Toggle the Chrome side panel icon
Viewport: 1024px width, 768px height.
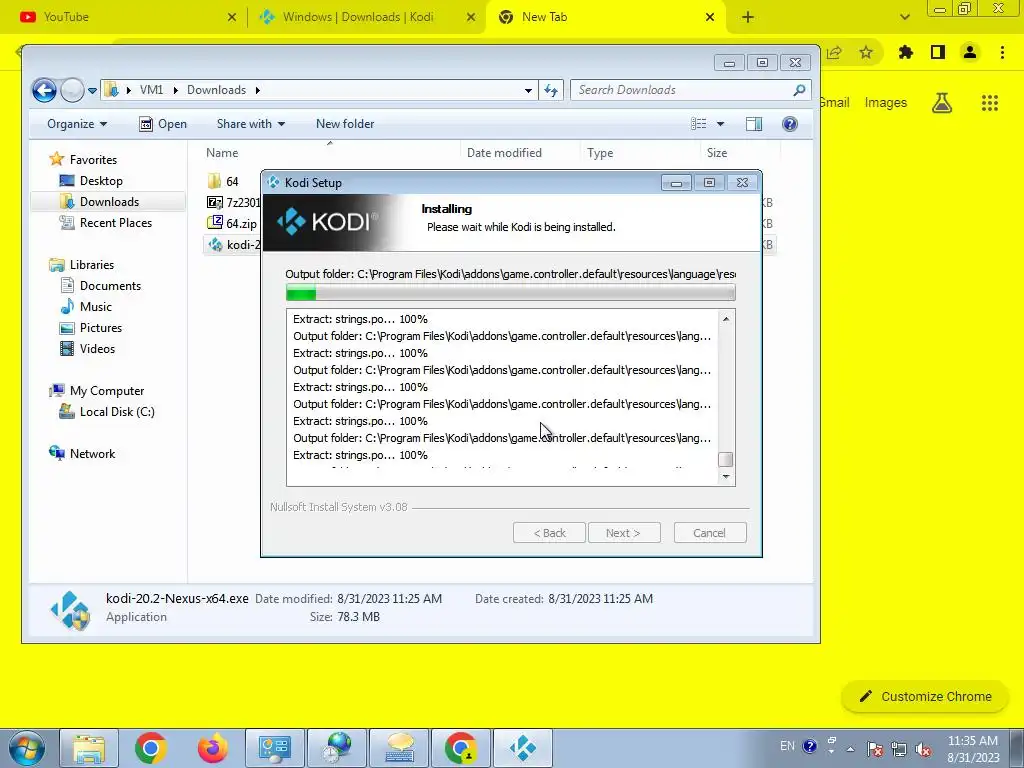click(938, 52)
